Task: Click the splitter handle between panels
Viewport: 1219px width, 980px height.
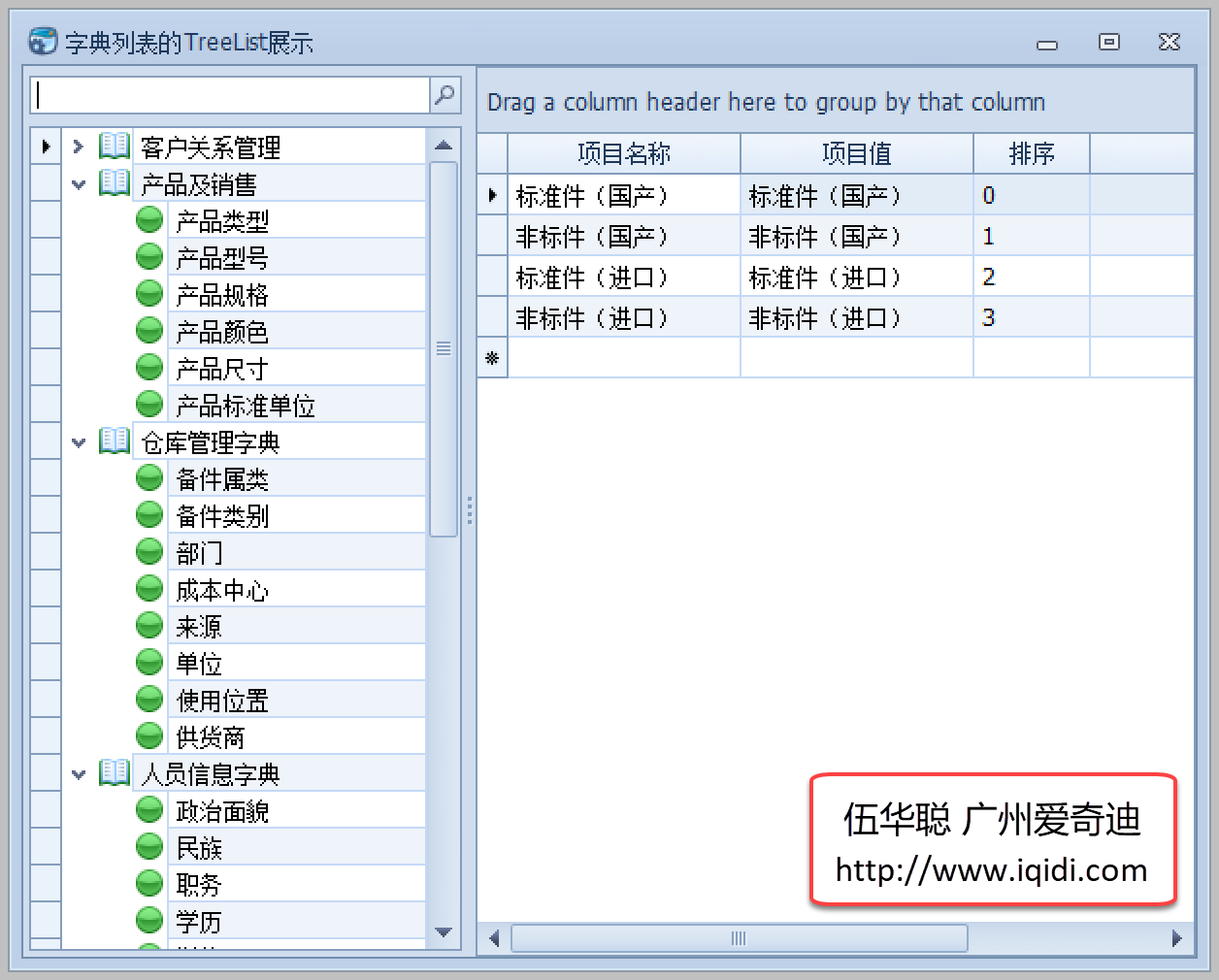Action: 470,510
